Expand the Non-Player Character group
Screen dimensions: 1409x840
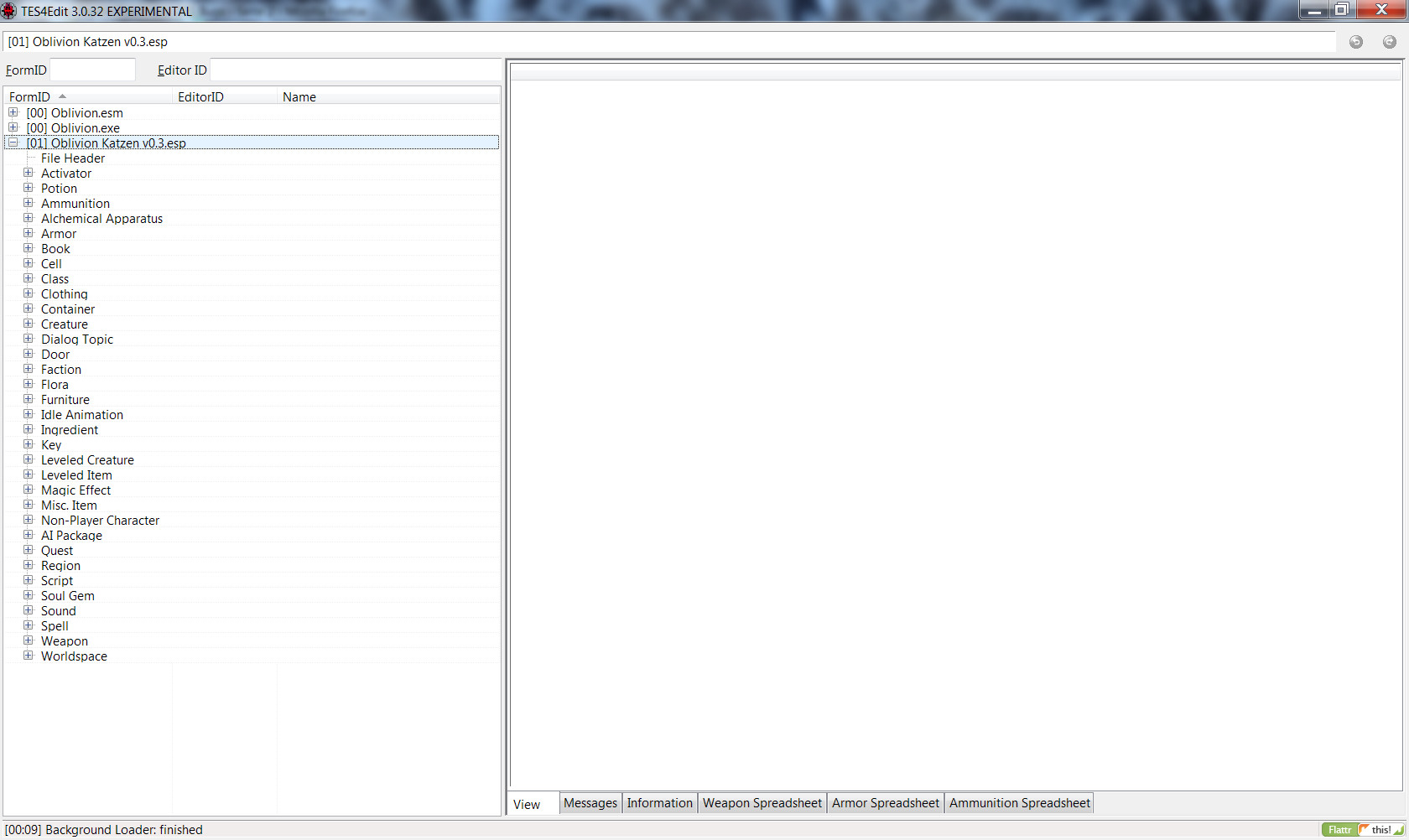point(29,520)
